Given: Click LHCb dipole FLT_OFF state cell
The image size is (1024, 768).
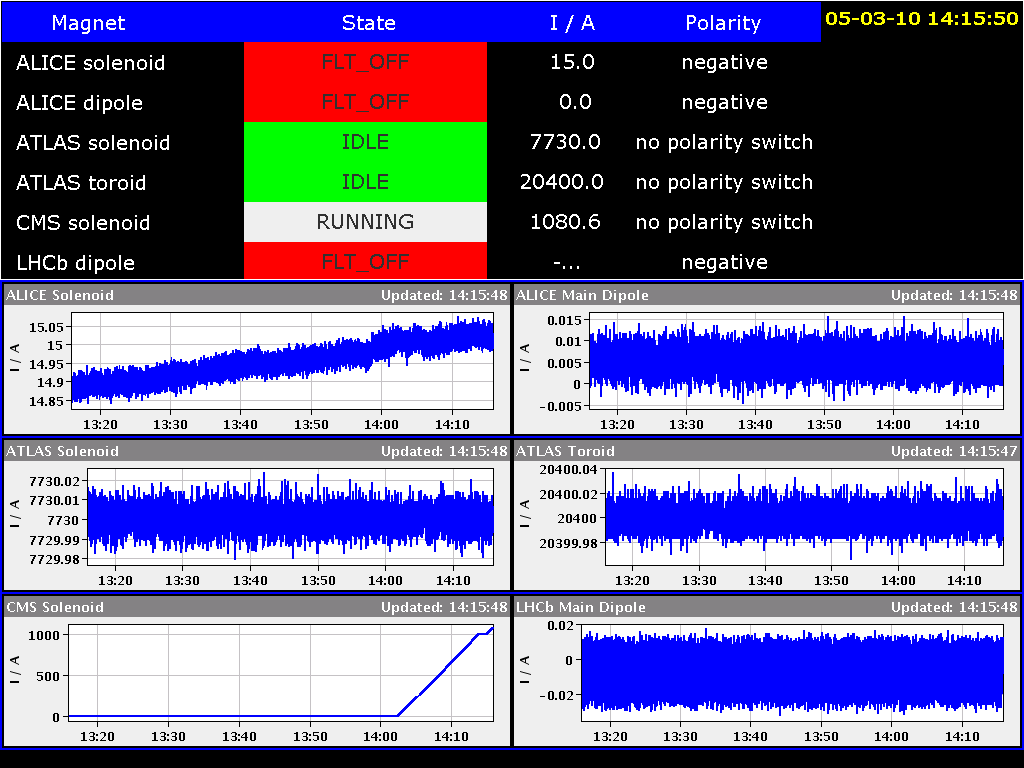Looking at the screenshot, I should (365, 261).
